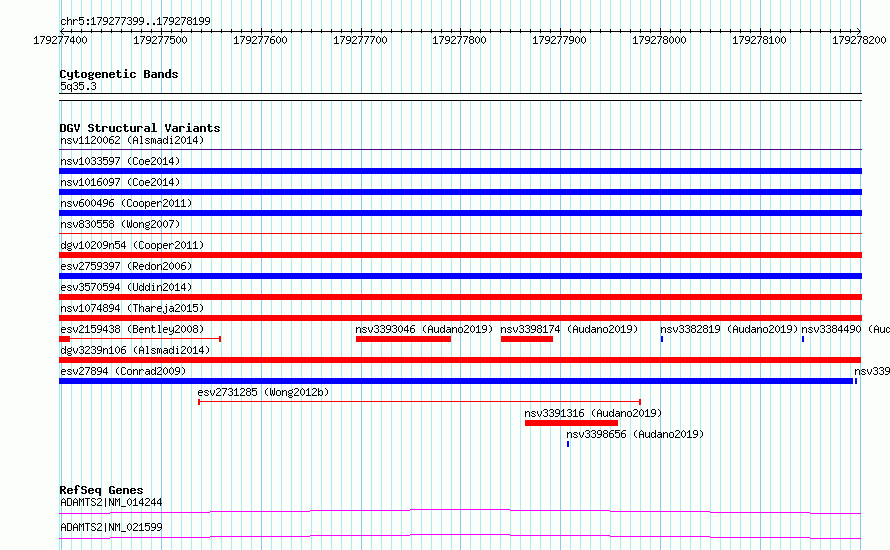Viewport: 890px width, 550px height.
Task: Click ruler position 179277700
Action: 360,40
